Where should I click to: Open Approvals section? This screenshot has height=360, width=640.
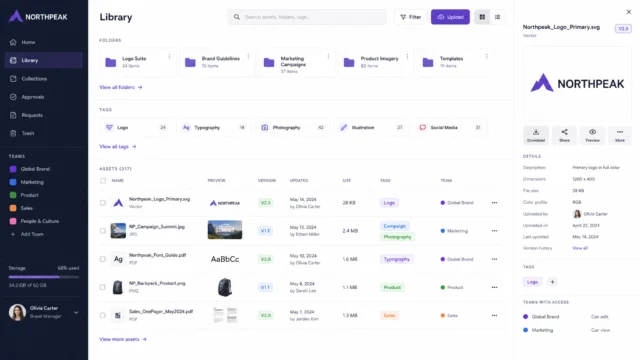[x=44, y=97]
